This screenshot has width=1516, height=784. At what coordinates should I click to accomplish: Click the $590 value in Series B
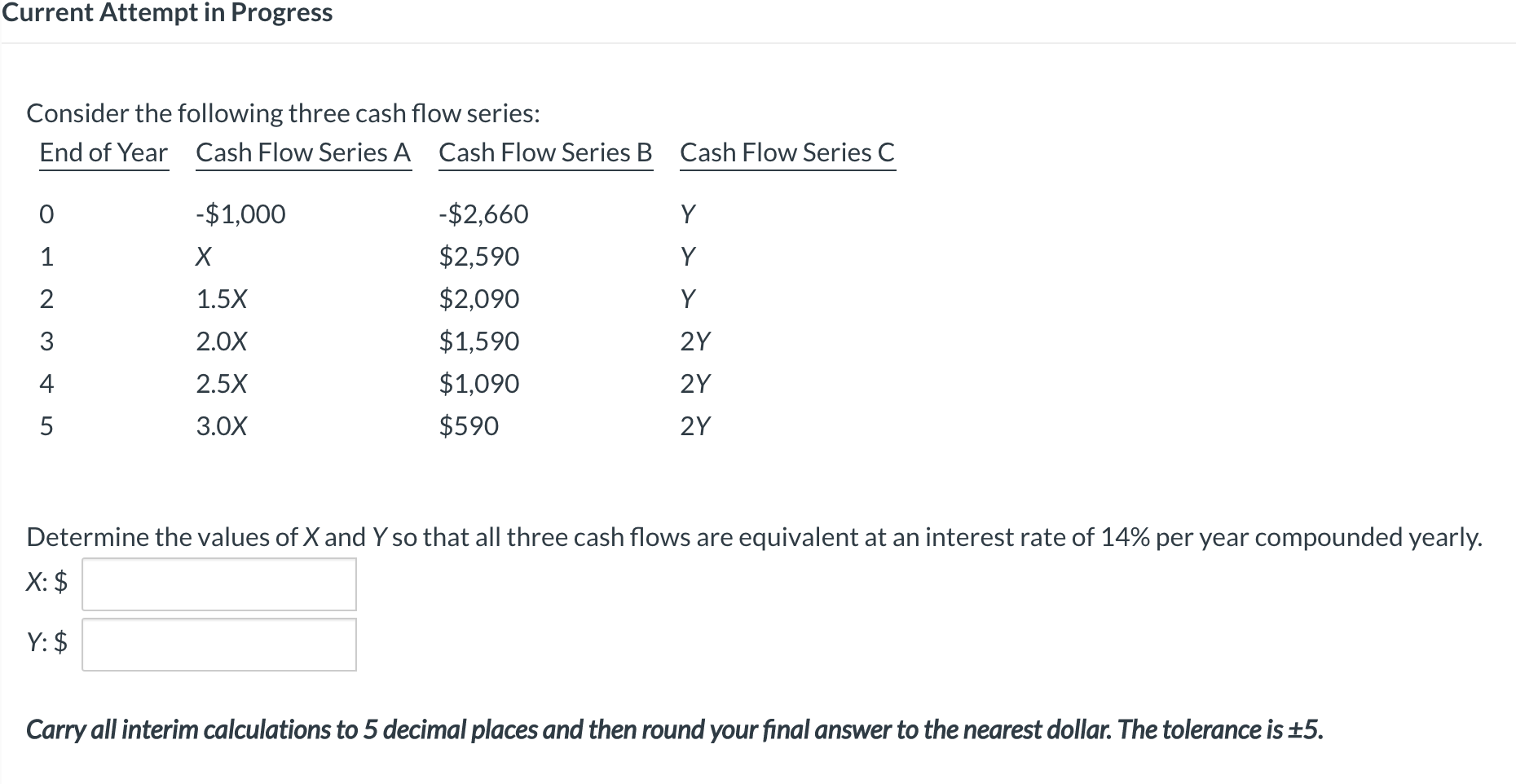tap(469, 426)
